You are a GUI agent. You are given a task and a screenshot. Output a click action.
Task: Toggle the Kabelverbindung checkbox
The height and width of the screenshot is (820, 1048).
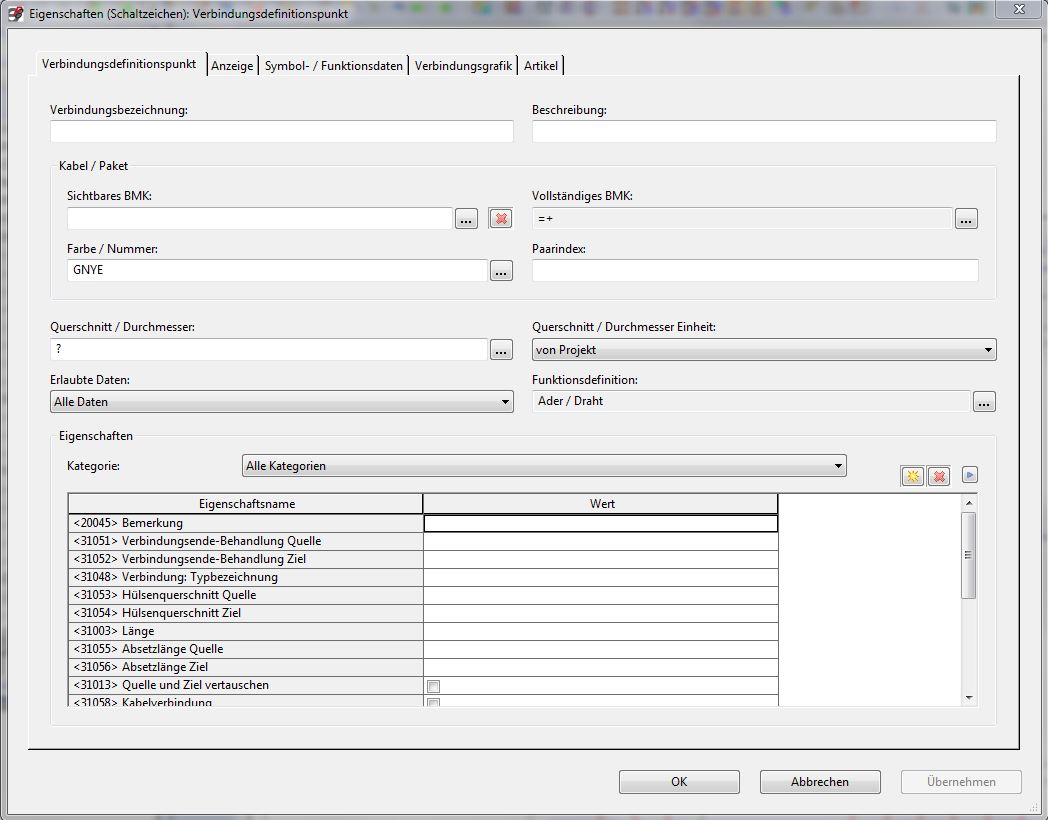(434, 702)
